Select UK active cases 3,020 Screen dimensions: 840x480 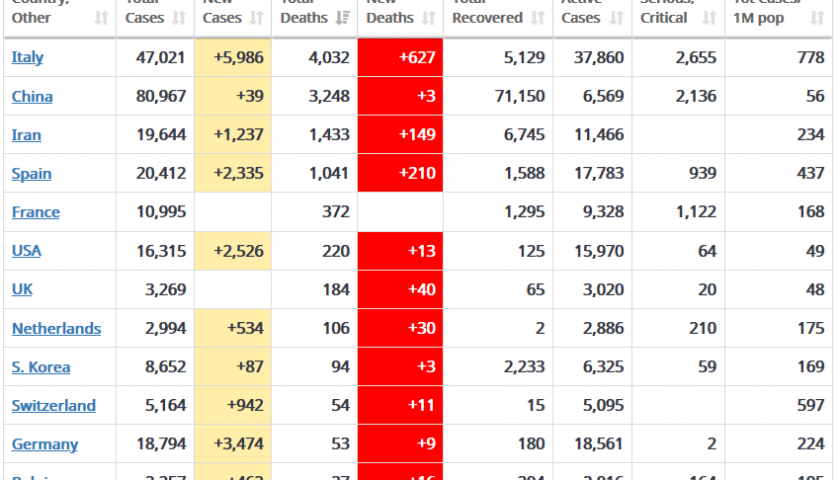603,289
